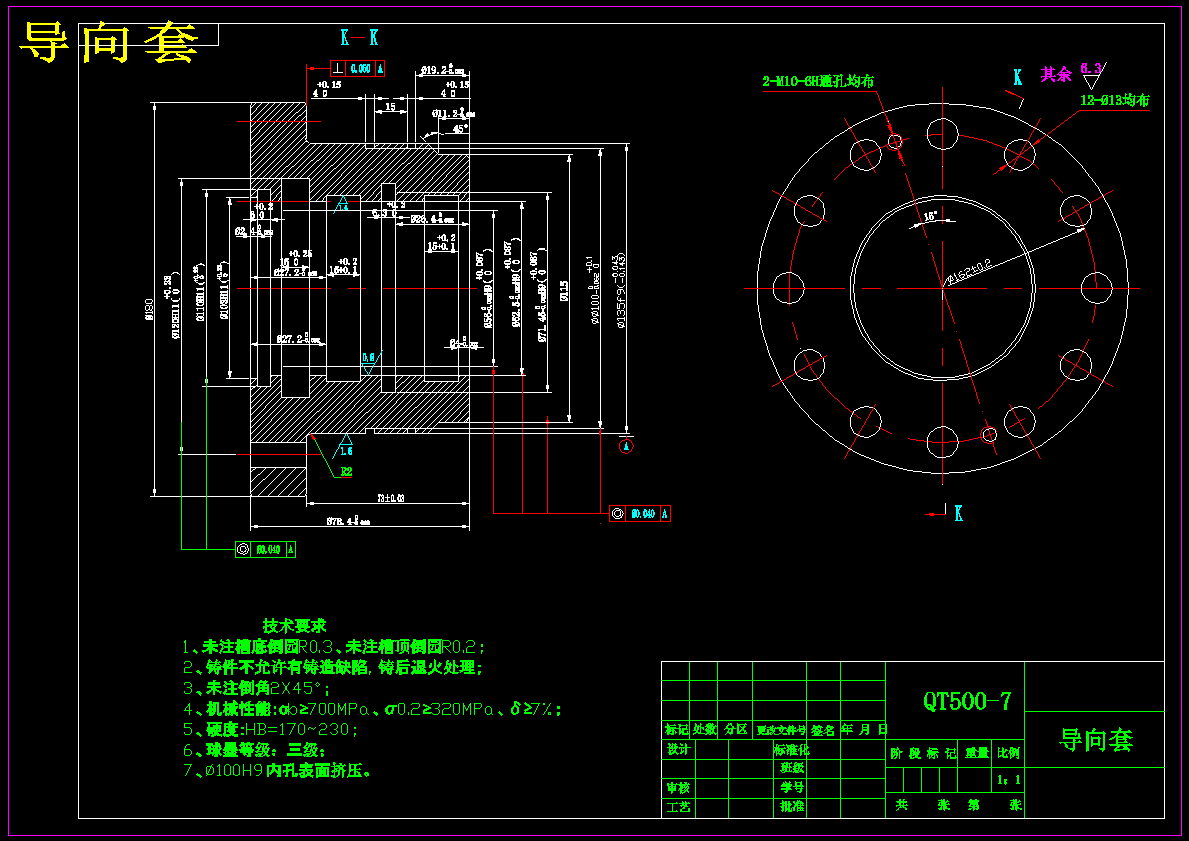This screenshot has width=1189, height=841.
Task: Select the cyan K cutting mark below the flange
Action: pos(958,513)
